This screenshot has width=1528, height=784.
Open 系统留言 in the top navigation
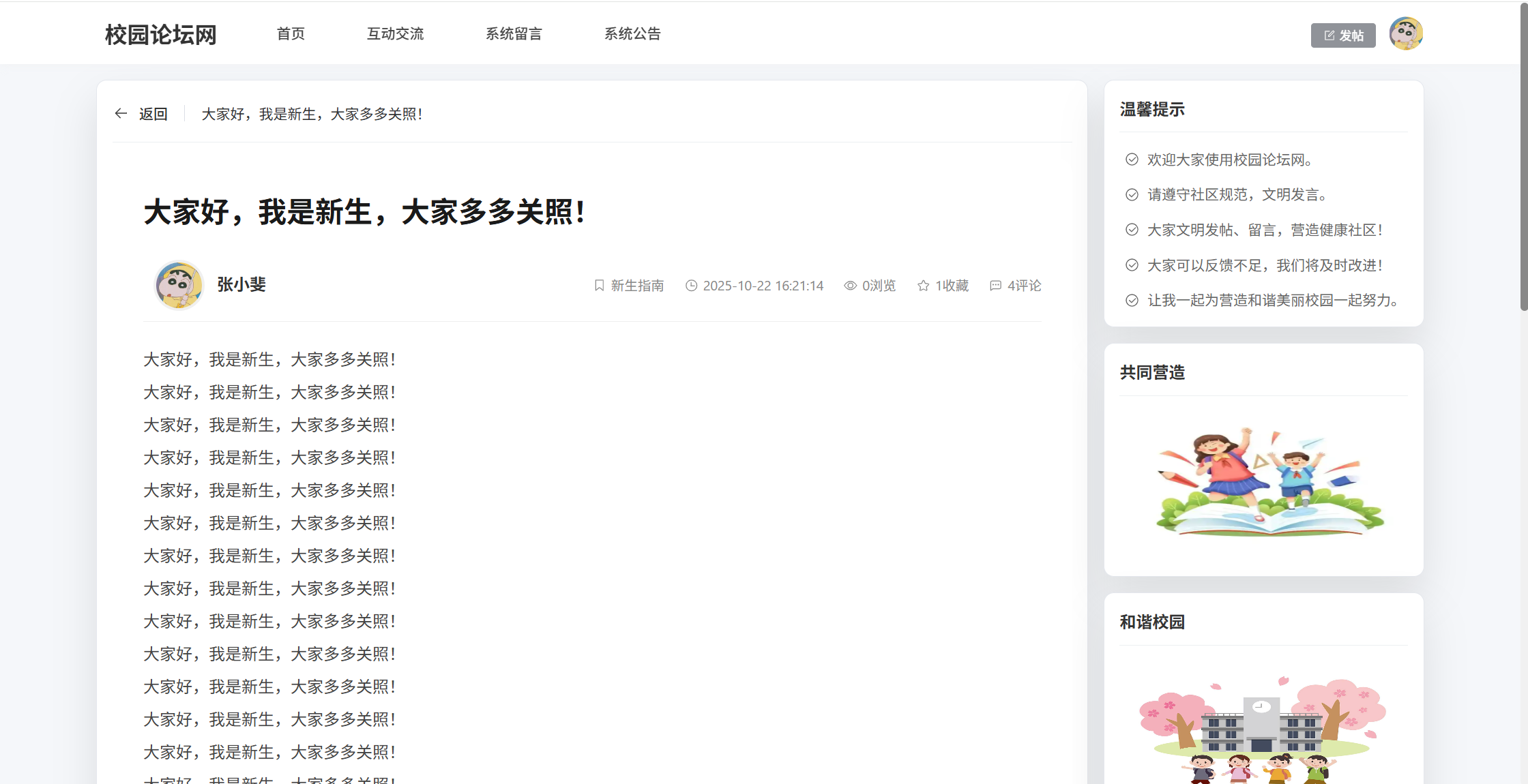[514, 34]
